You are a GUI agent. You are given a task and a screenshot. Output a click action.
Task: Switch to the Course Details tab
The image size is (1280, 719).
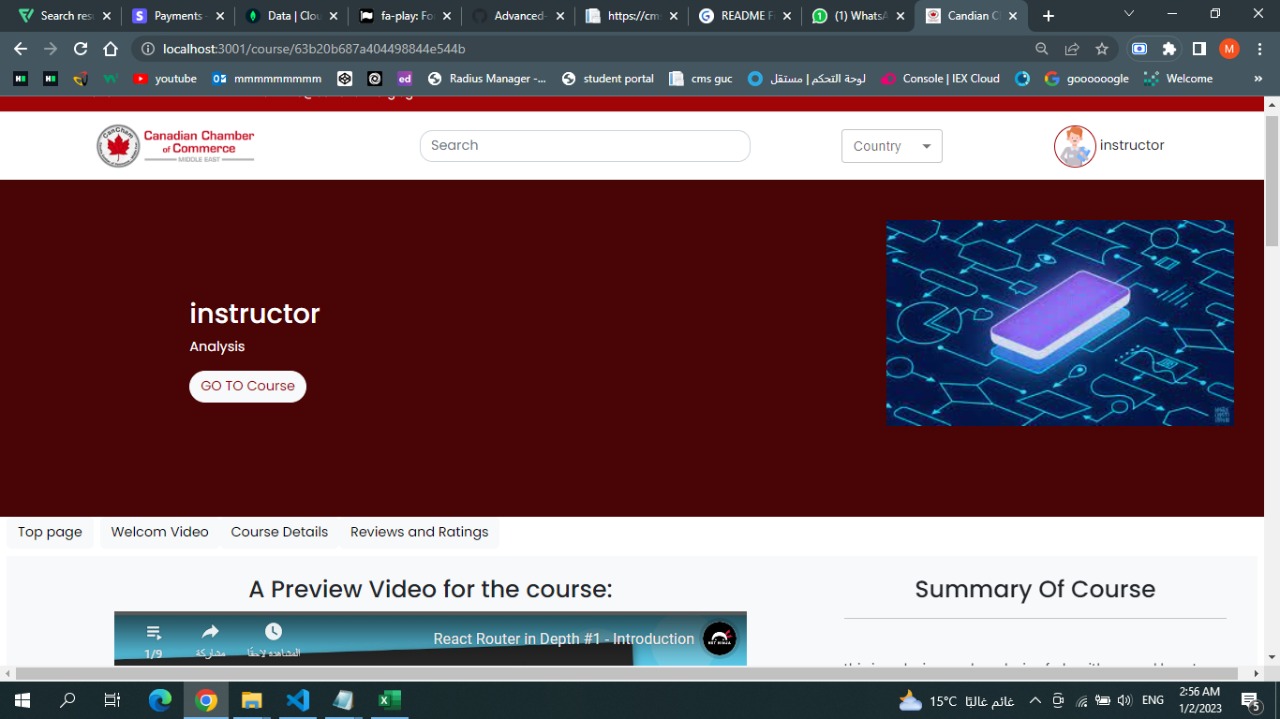(x=279, y=532)
